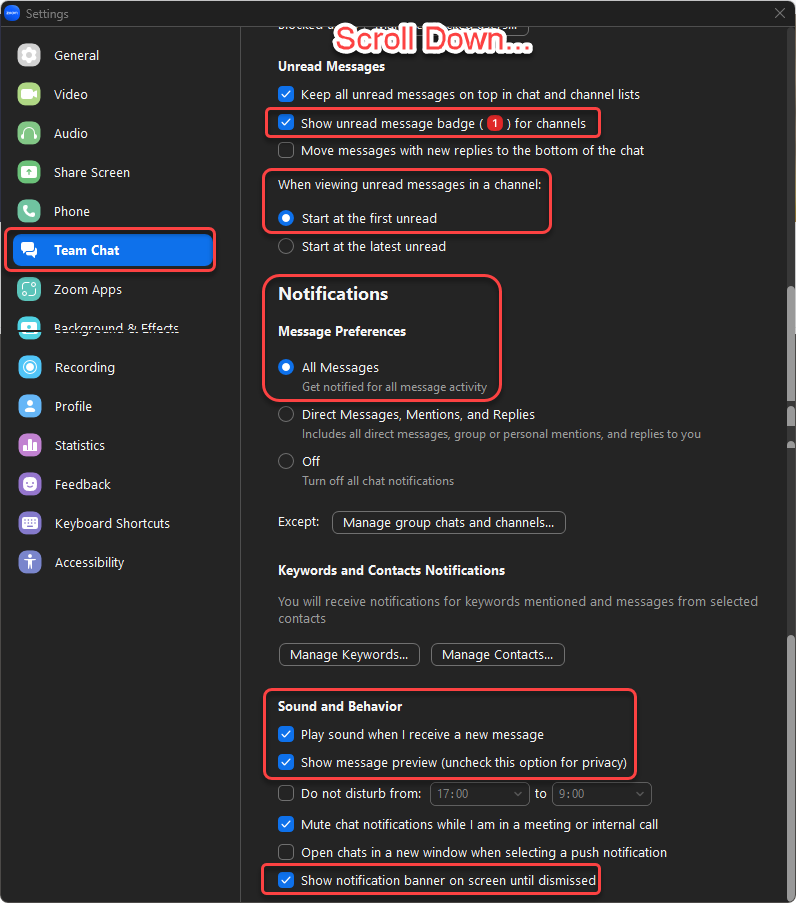
Task: Open Manage group chats and channels
Action: pyautogui.click(x=448, y=522)
